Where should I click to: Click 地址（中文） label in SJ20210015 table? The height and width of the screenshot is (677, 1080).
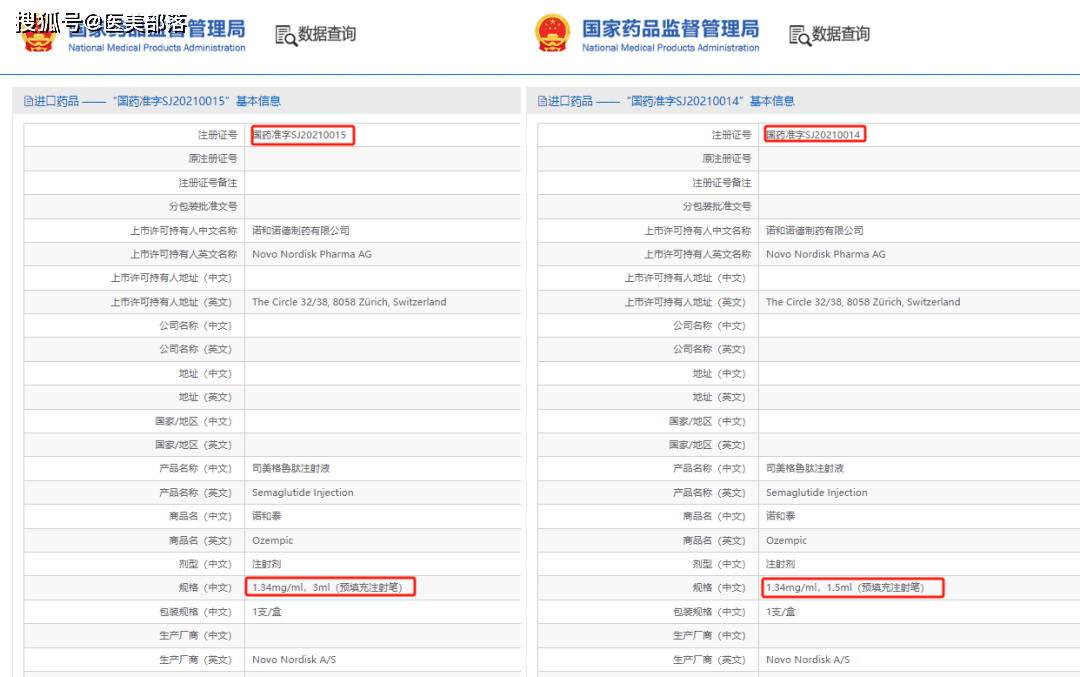pos(208,373)
